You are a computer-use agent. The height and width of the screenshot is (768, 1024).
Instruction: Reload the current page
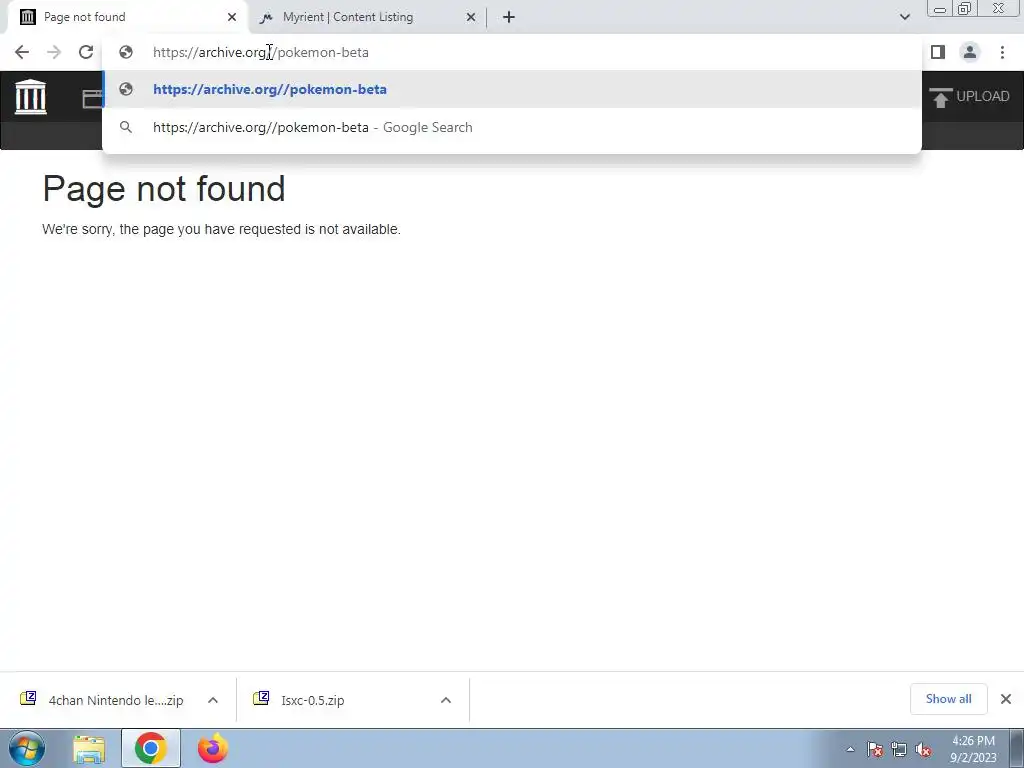(86, 52)
